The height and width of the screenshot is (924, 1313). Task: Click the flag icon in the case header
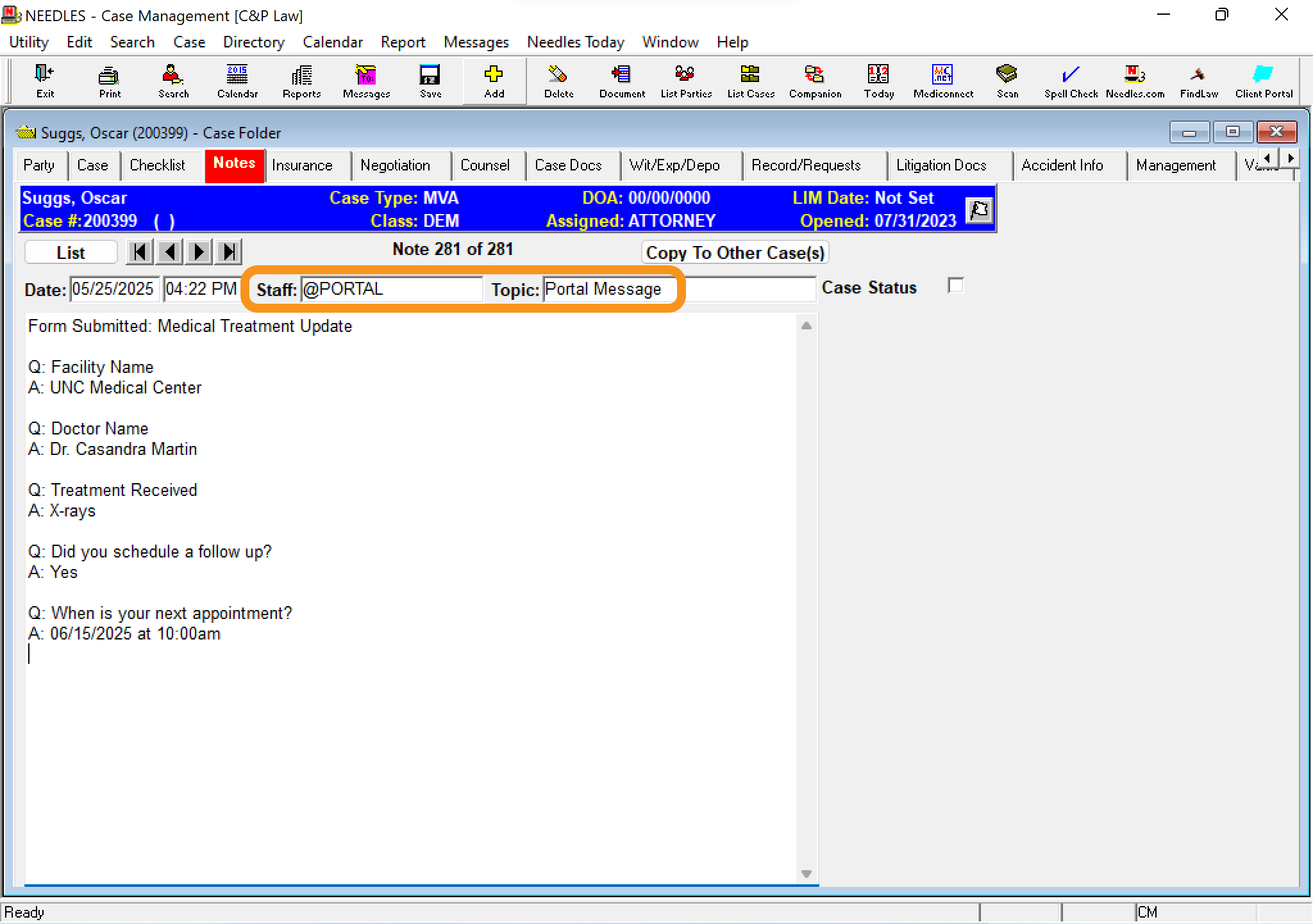pos(979,210)
